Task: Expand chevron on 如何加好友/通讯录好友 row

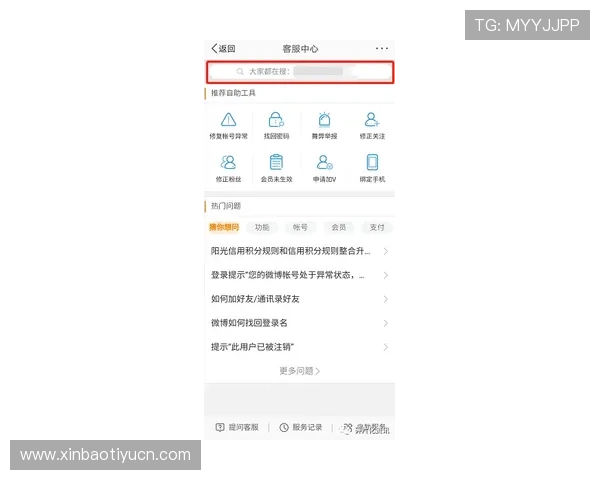Action: (386, 299)
